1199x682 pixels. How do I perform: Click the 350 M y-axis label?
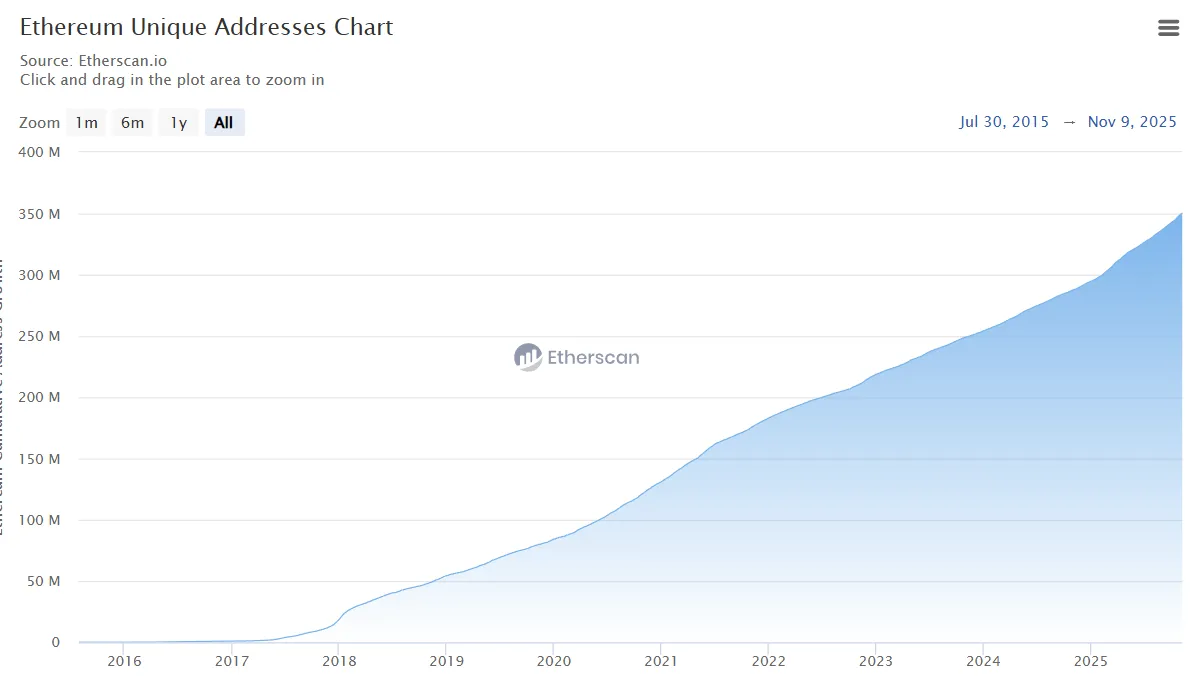coord(39,214)
